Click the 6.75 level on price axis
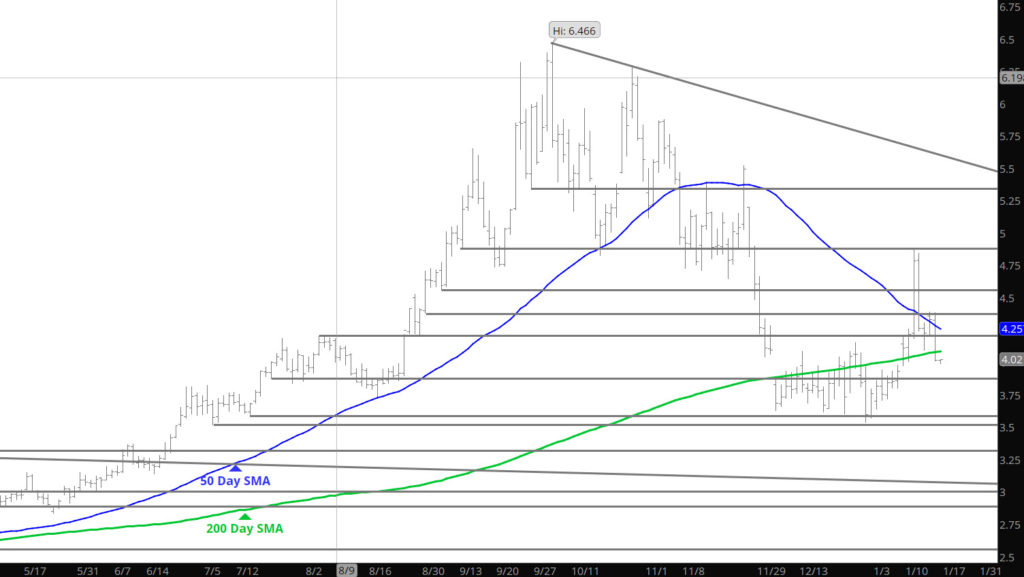 1010,8
